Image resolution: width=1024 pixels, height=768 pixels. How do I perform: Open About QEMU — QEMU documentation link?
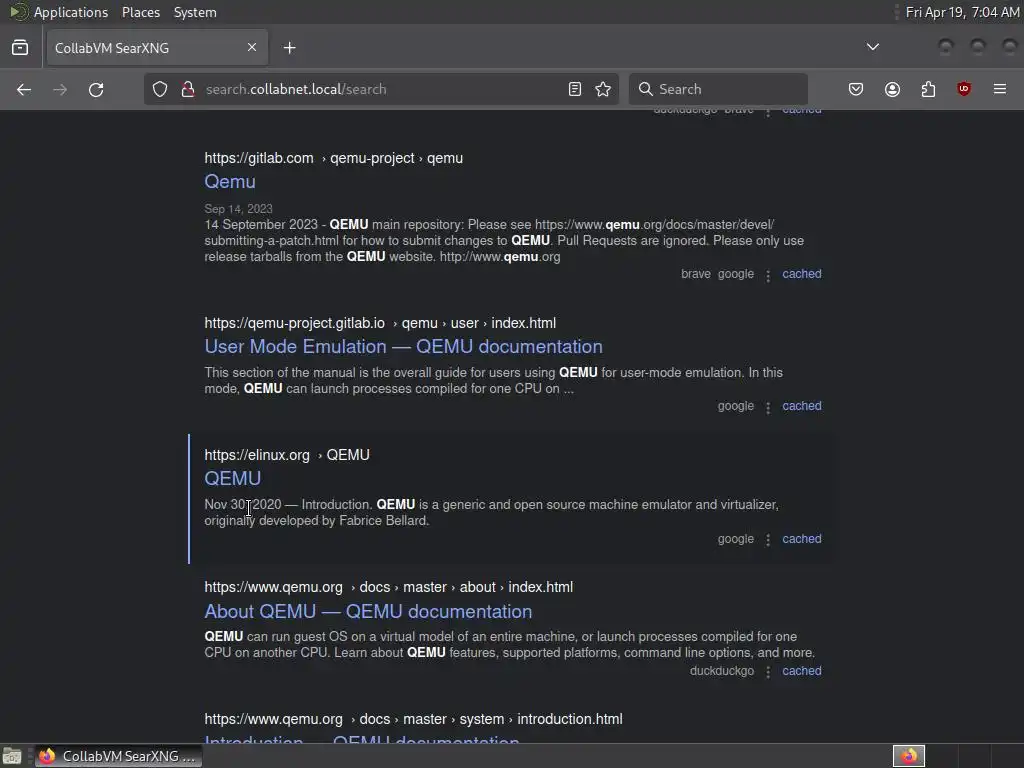368,612
